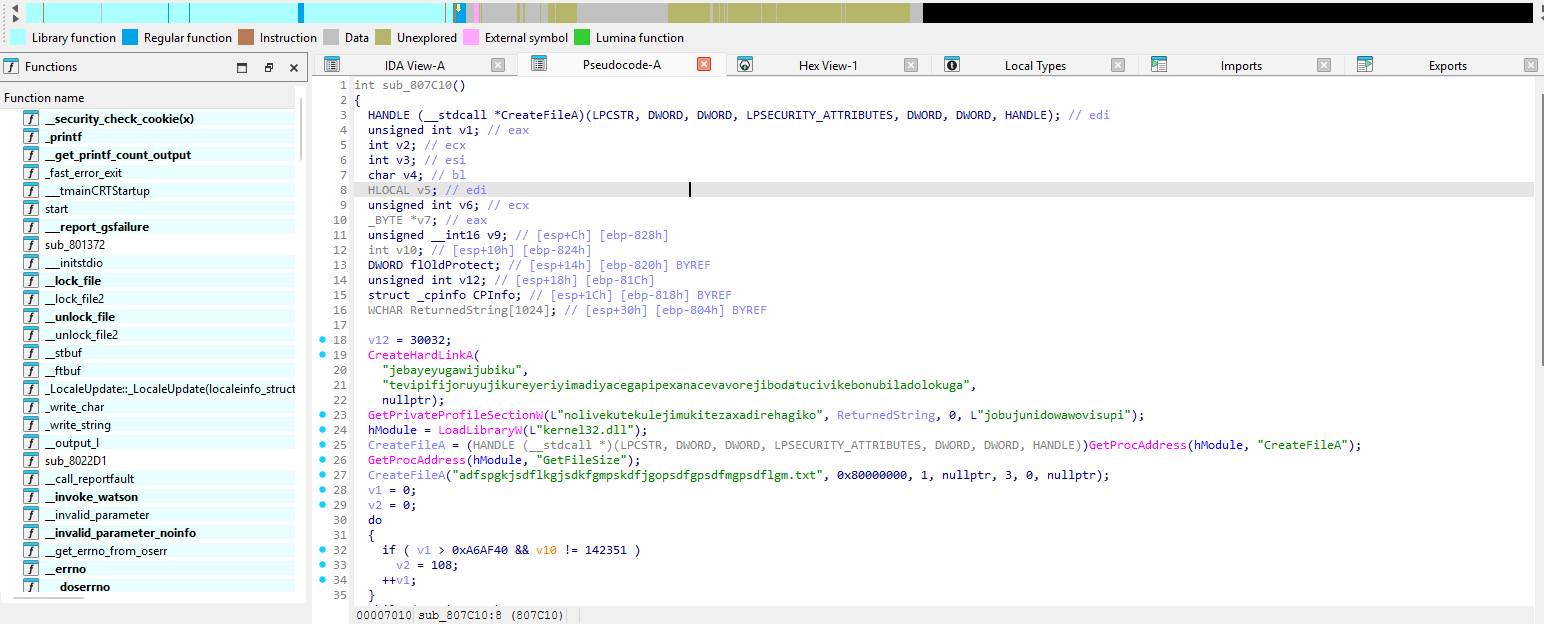Float the Functions panel window
Image resolution: width=1544 pixels, height=624 pixels.
click(268, 68)
